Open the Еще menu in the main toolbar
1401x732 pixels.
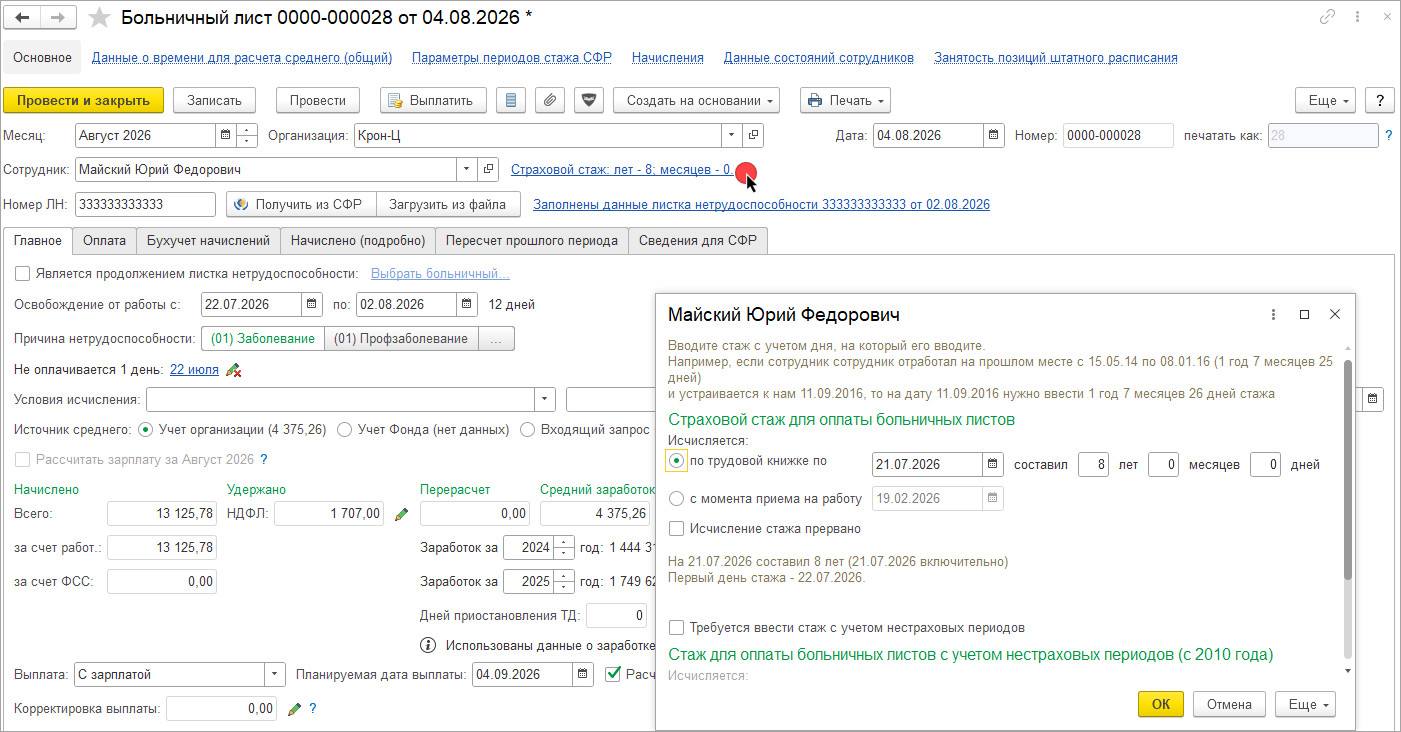pos(1325,100)
